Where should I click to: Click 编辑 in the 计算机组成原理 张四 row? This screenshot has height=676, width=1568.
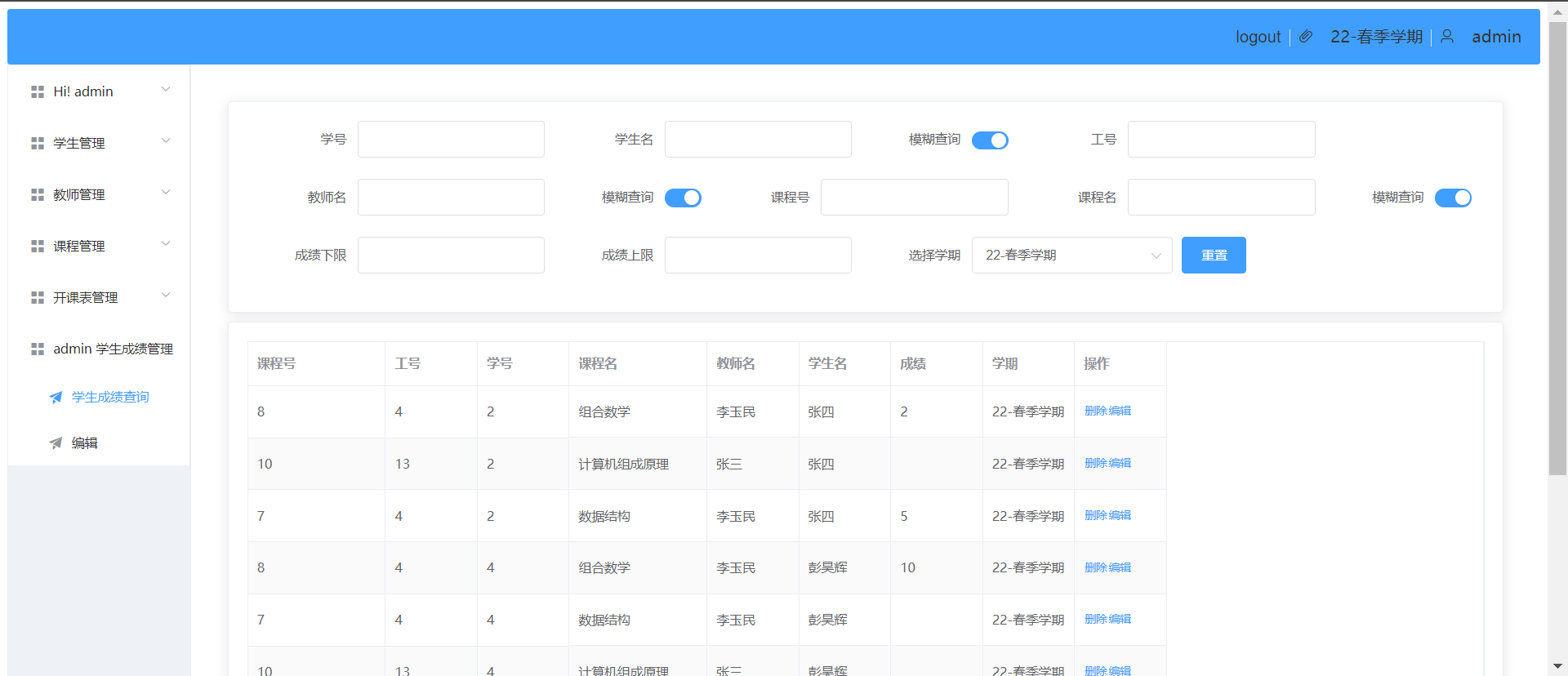click(x=1120, y=464)
